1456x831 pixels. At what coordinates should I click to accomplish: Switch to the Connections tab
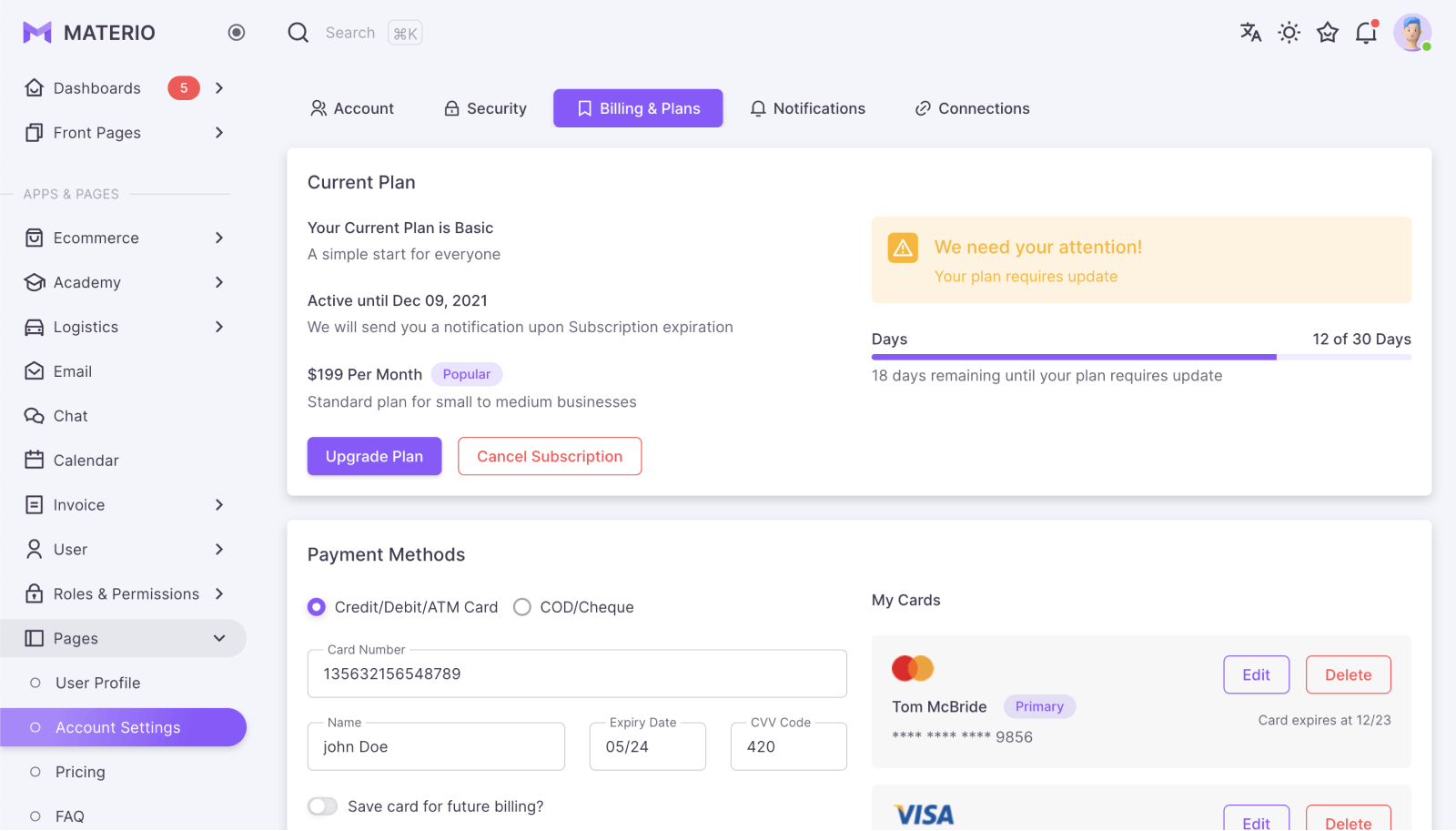(972, 108)
